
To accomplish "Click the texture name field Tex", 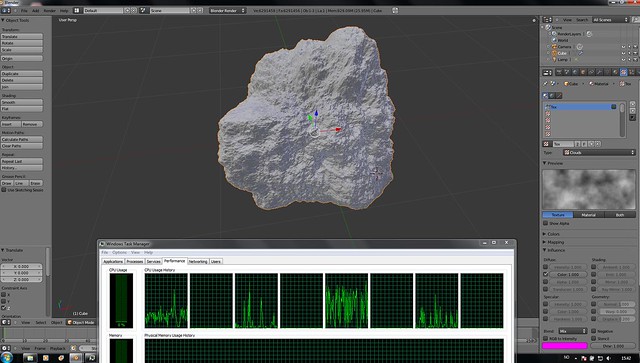I will click(563, 144).
